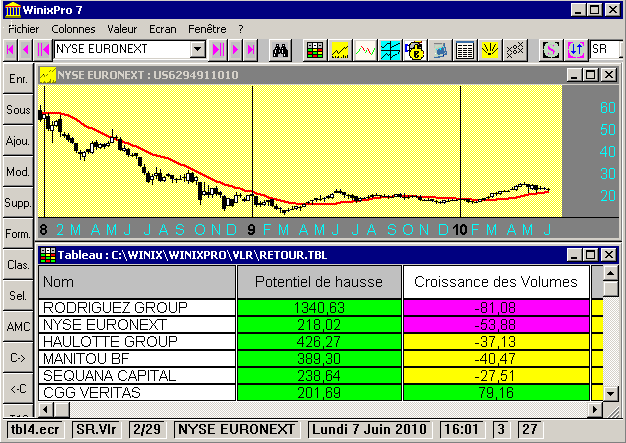Click the green cell 79,16
The image size is (626, 443).
(496, 393)
